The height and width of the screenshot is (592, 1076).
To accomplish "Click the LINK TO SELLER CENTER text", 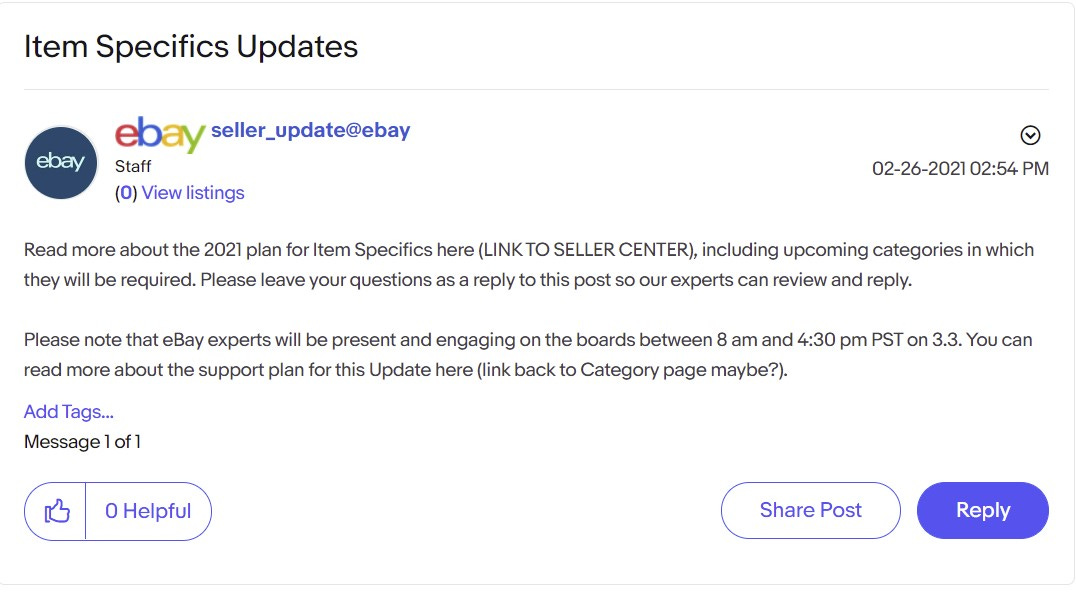I will pos(587,250).
